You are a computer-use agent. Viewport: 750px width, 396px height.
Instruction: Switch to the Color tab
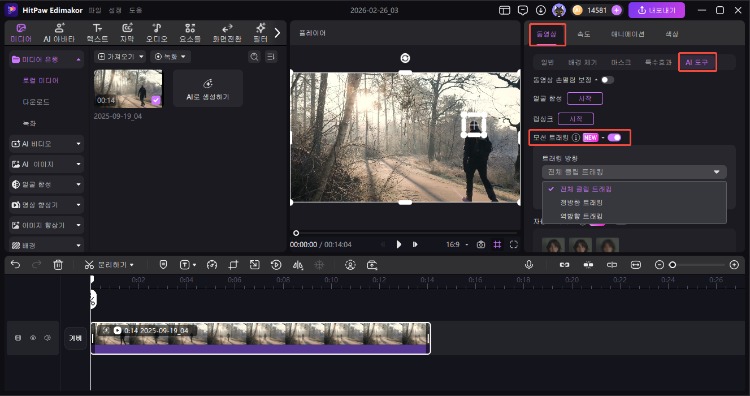coord(672,34)
